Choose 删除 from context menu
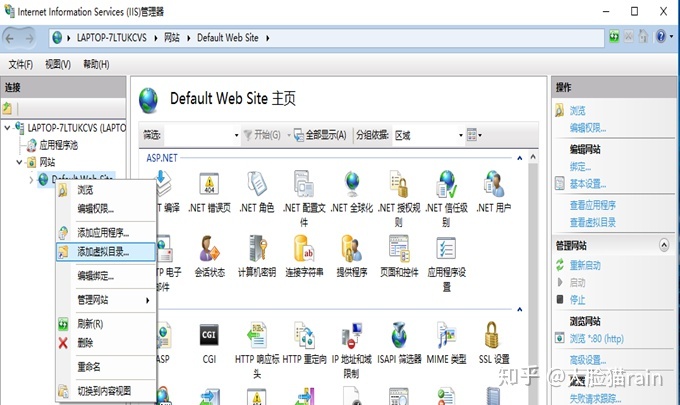The width and height of the screenshot is (680, 405). (106, 343)
